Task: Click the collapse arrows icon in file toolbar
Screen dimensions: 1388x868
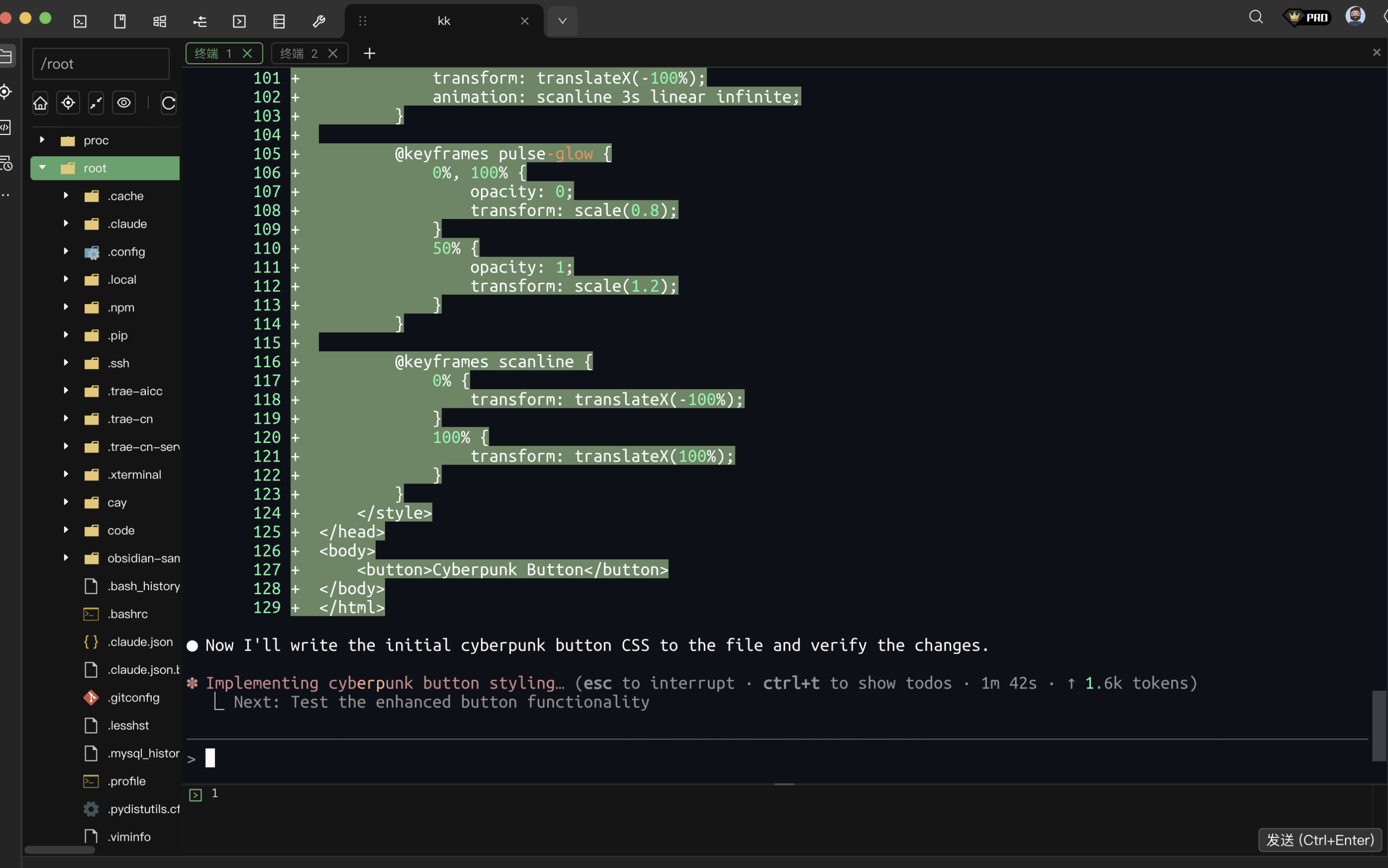Action: [96, 103]
